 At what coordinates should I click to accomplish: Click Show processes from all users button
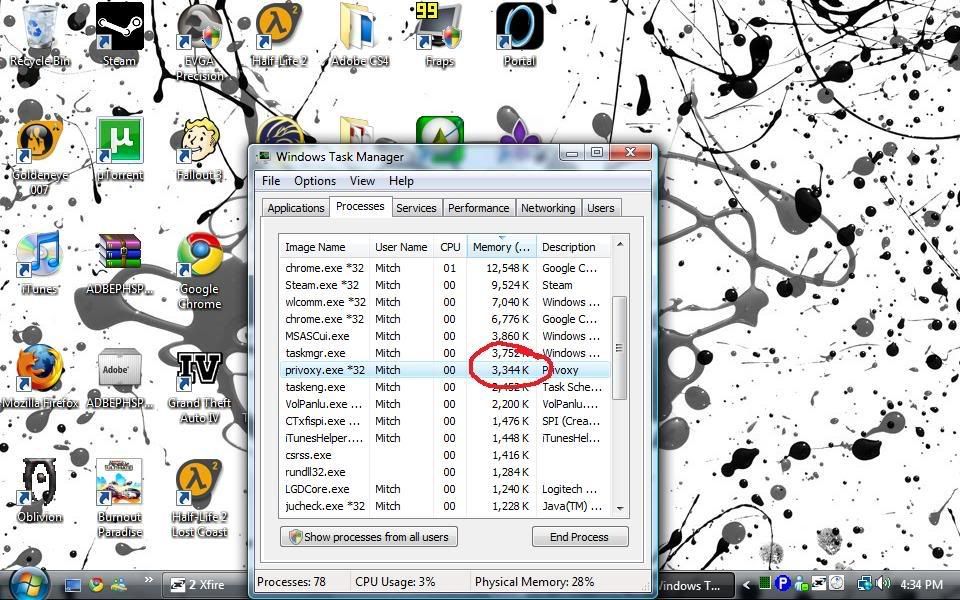click(369, 537)
